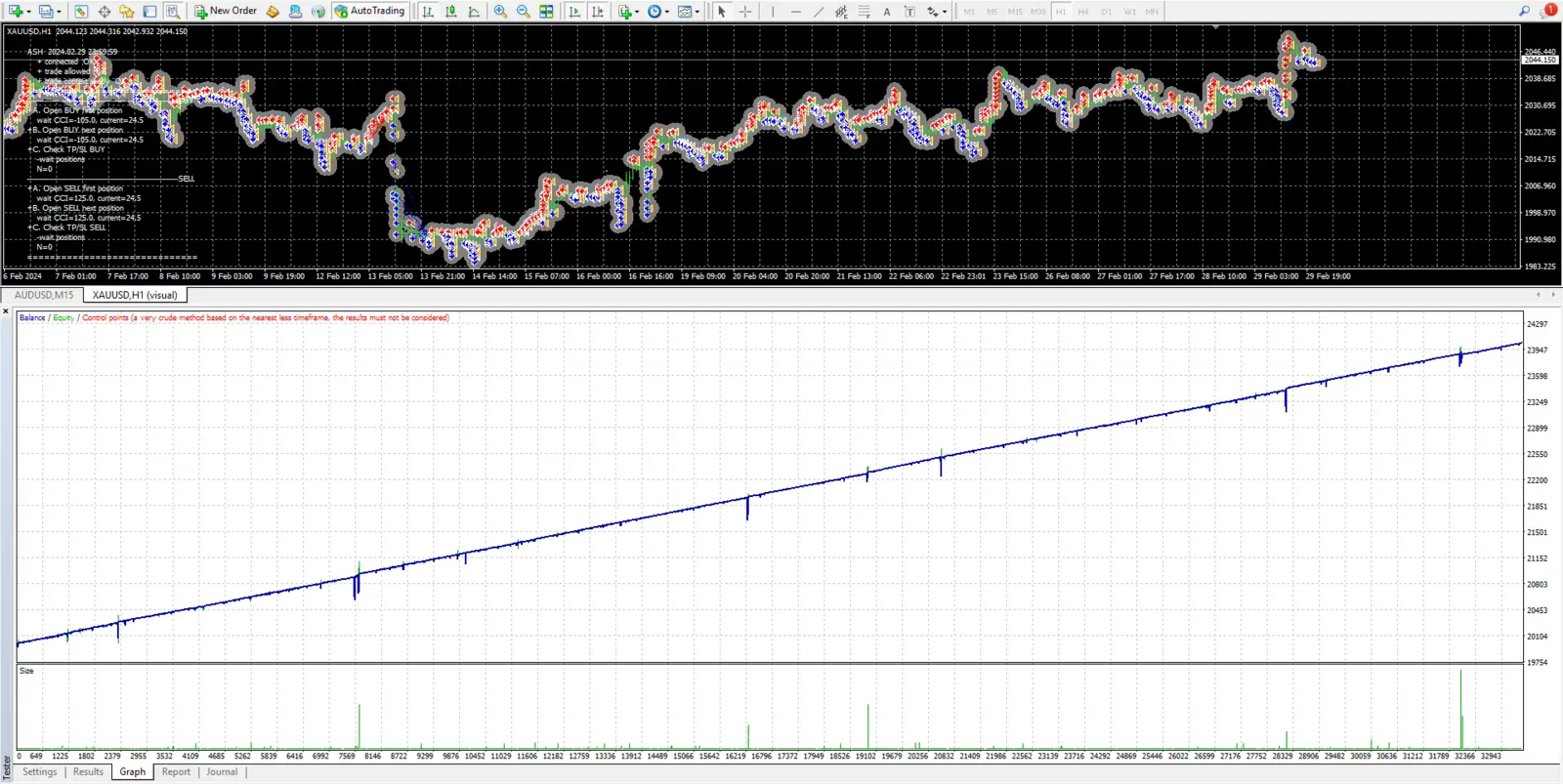Enable the chart auto scroll option

[x=574, y=12]
